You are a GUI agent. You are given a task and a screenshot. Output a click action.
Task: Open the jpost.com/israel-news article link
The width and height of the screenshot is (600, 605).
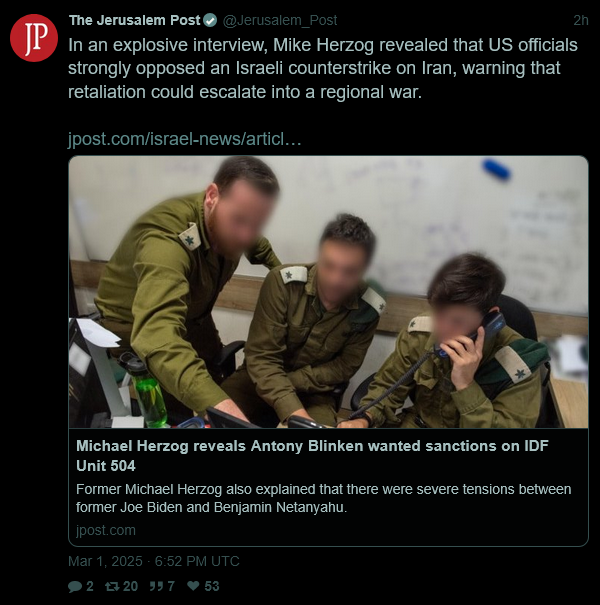(184, 139)
